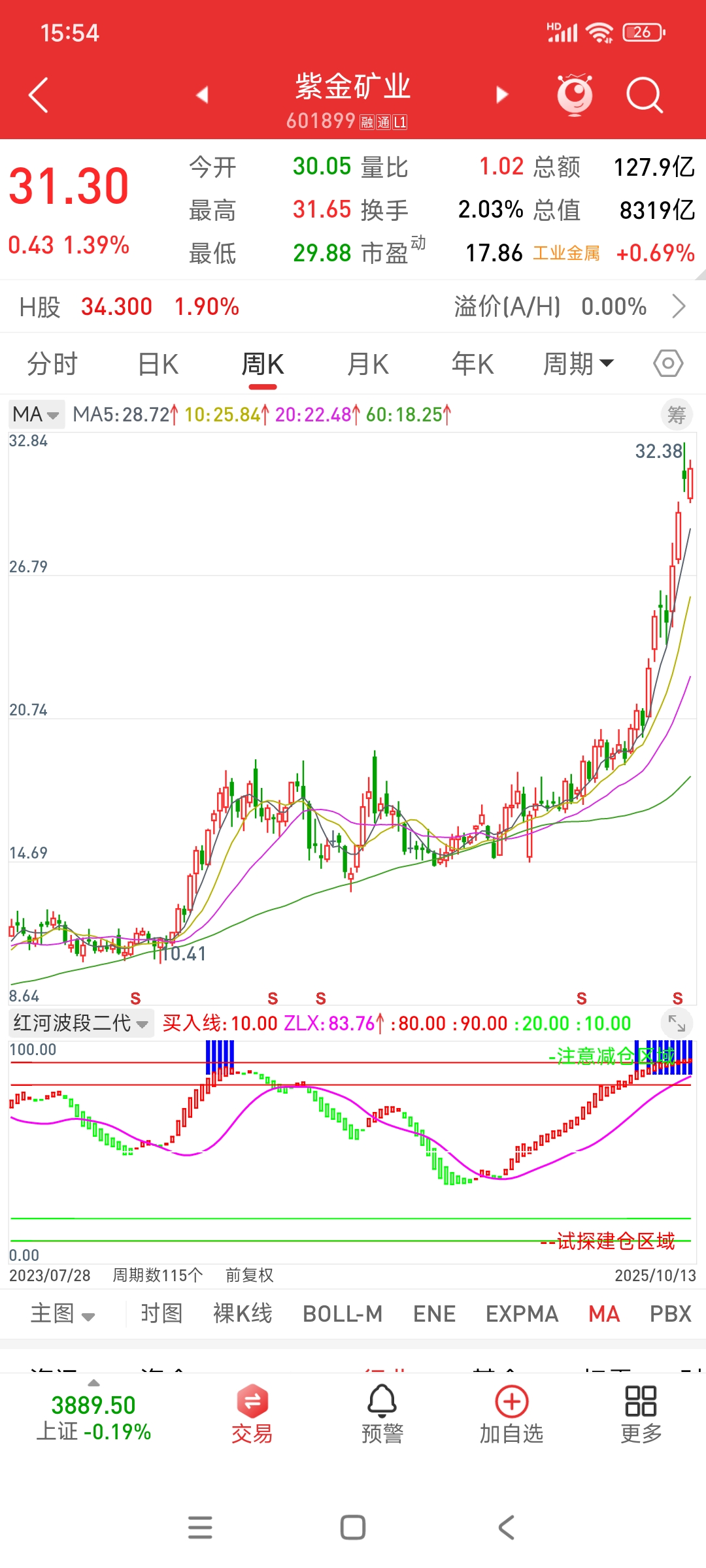Select 裸K线 bare candlestick option
Viewport: 706px width, 1568px height.
click(243, 1313)
